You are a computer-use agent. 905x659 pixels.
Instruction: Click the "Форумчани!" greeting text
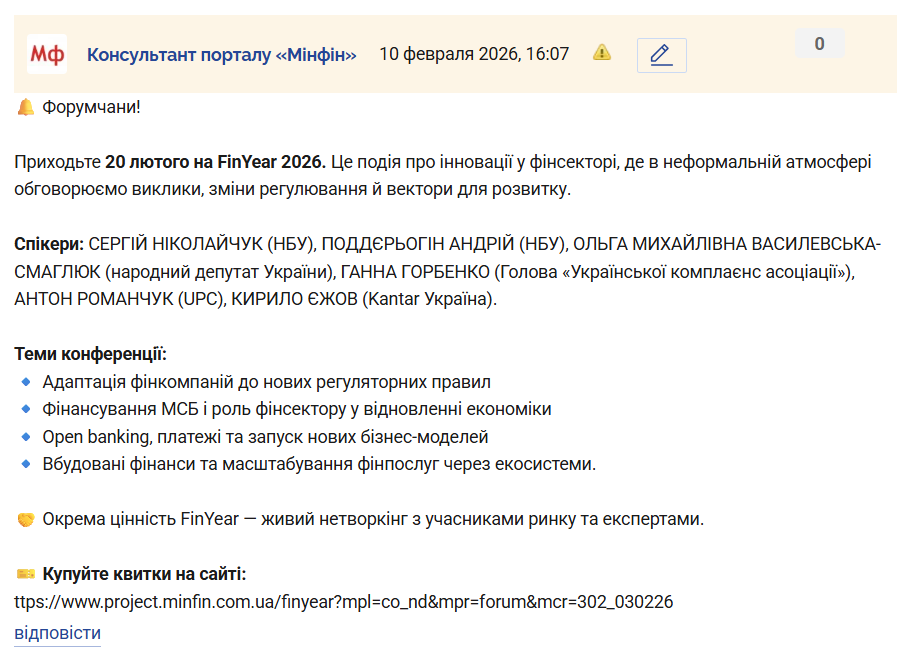pos(92,107)
